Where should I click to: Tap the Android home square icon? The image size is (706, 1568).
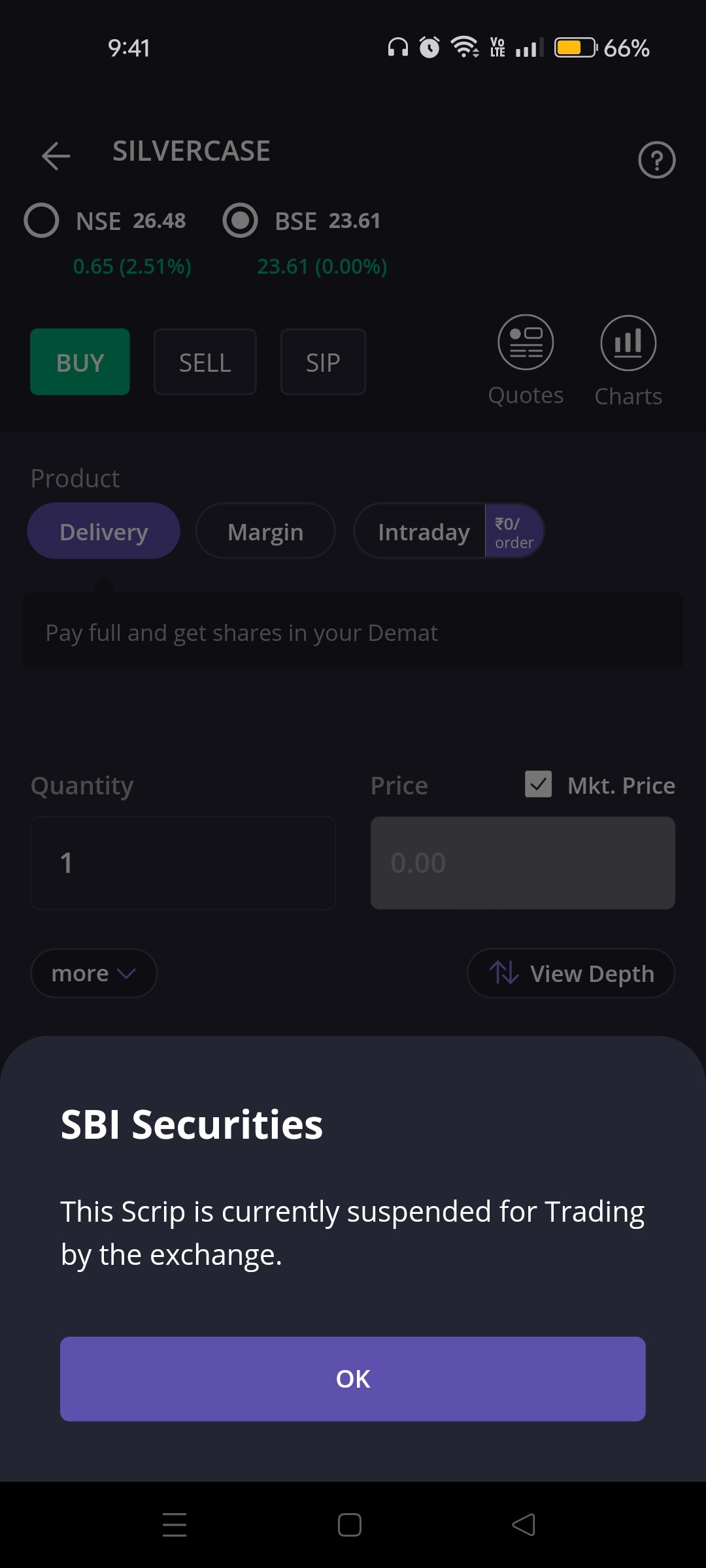350,1525
